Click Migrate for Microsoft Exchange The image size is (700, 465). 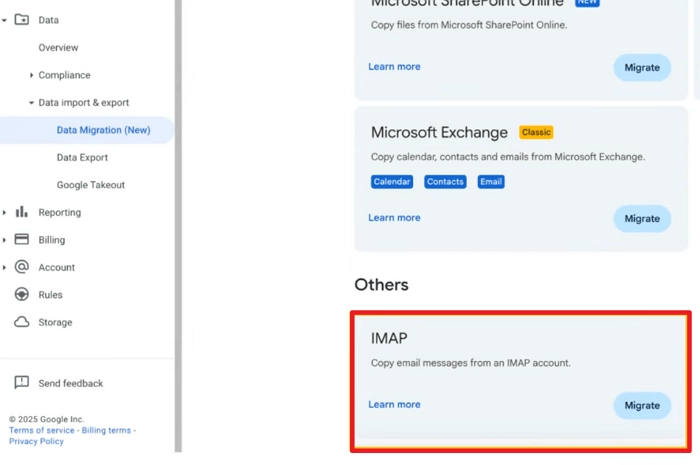pyautogui.click(x=642, y=219)
